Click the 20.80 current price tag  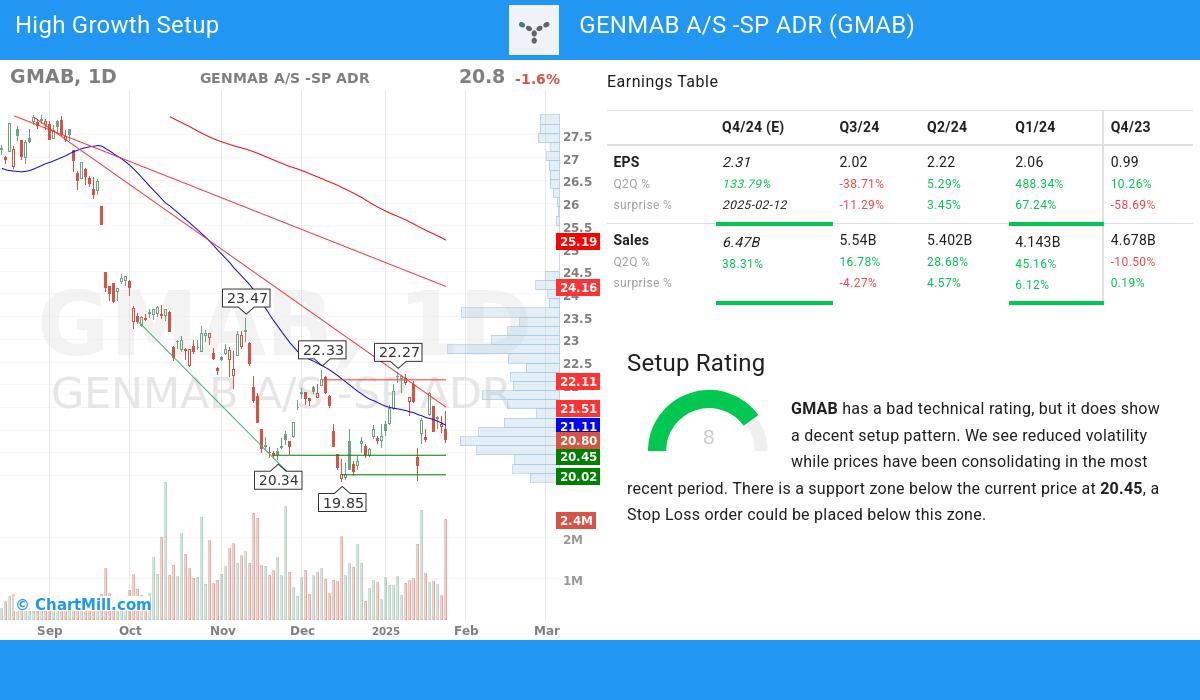click(x=578, y=441)
